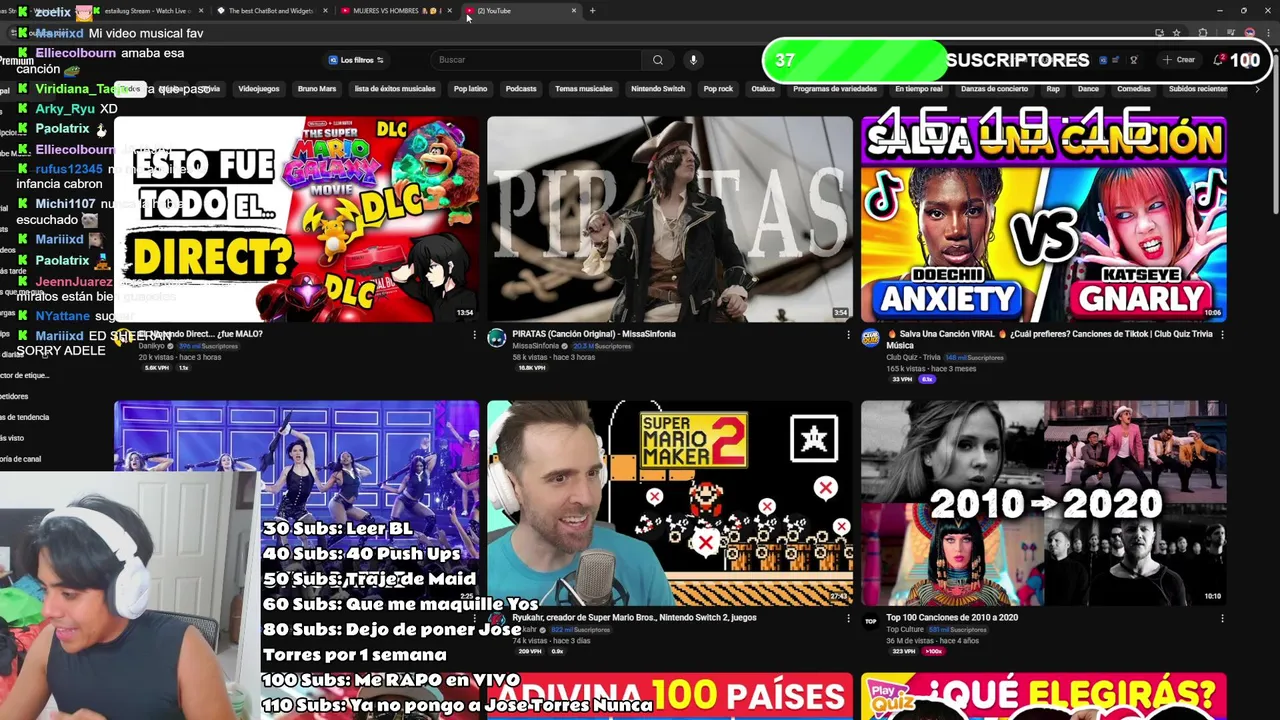Click the Crear button
Screen dimensions: 1280x720
[x=1179, y=60]
